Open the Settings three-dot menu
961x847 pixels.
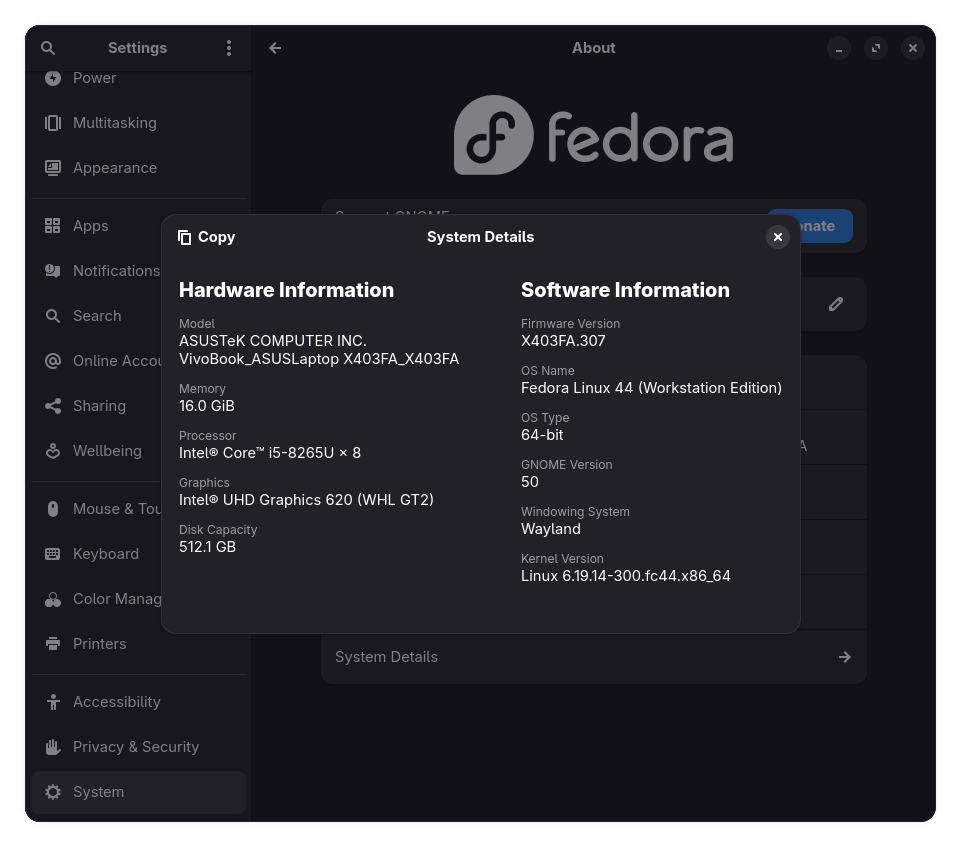[x=229, y=48]
